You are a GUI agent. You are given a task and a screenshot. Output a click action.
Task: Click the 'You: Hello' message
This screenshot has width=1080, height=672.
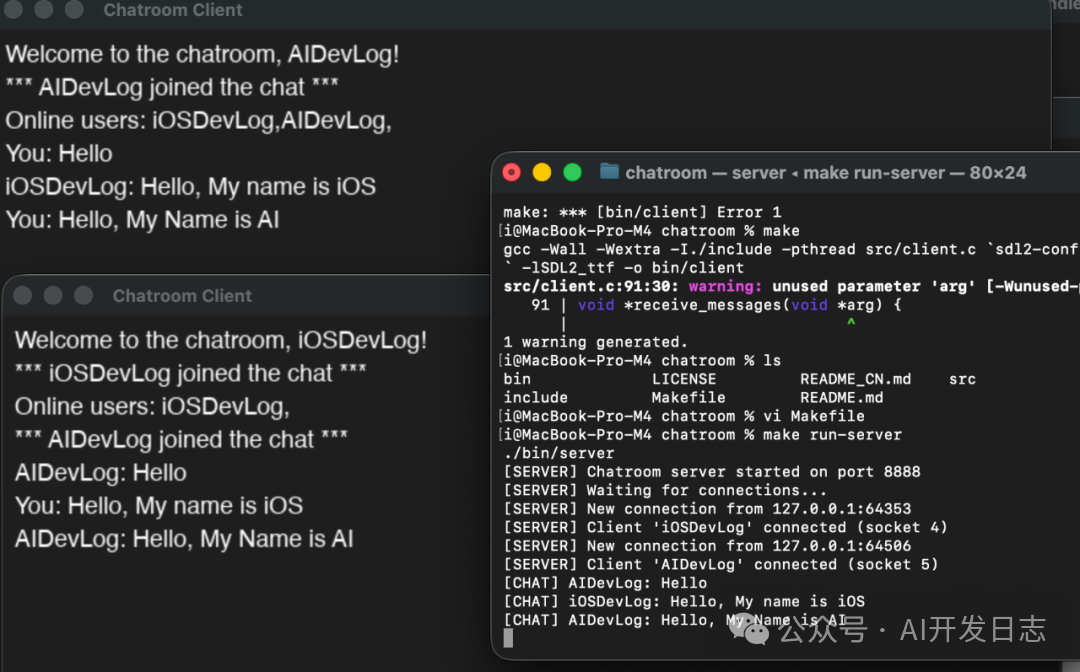pyautogui.click(x=59, y=154)
